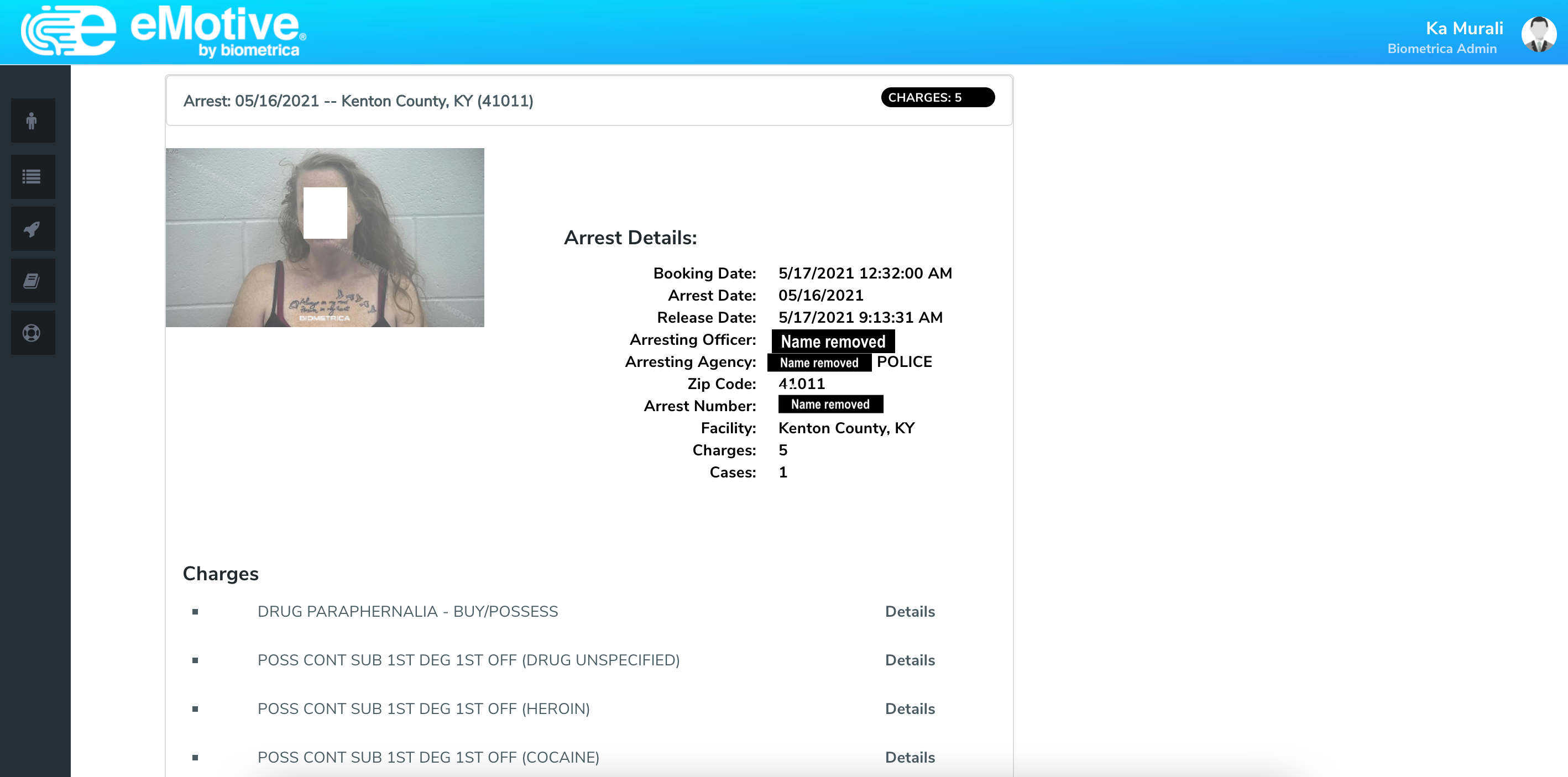Click the redacted Arresting Officer name

point(833,342)
